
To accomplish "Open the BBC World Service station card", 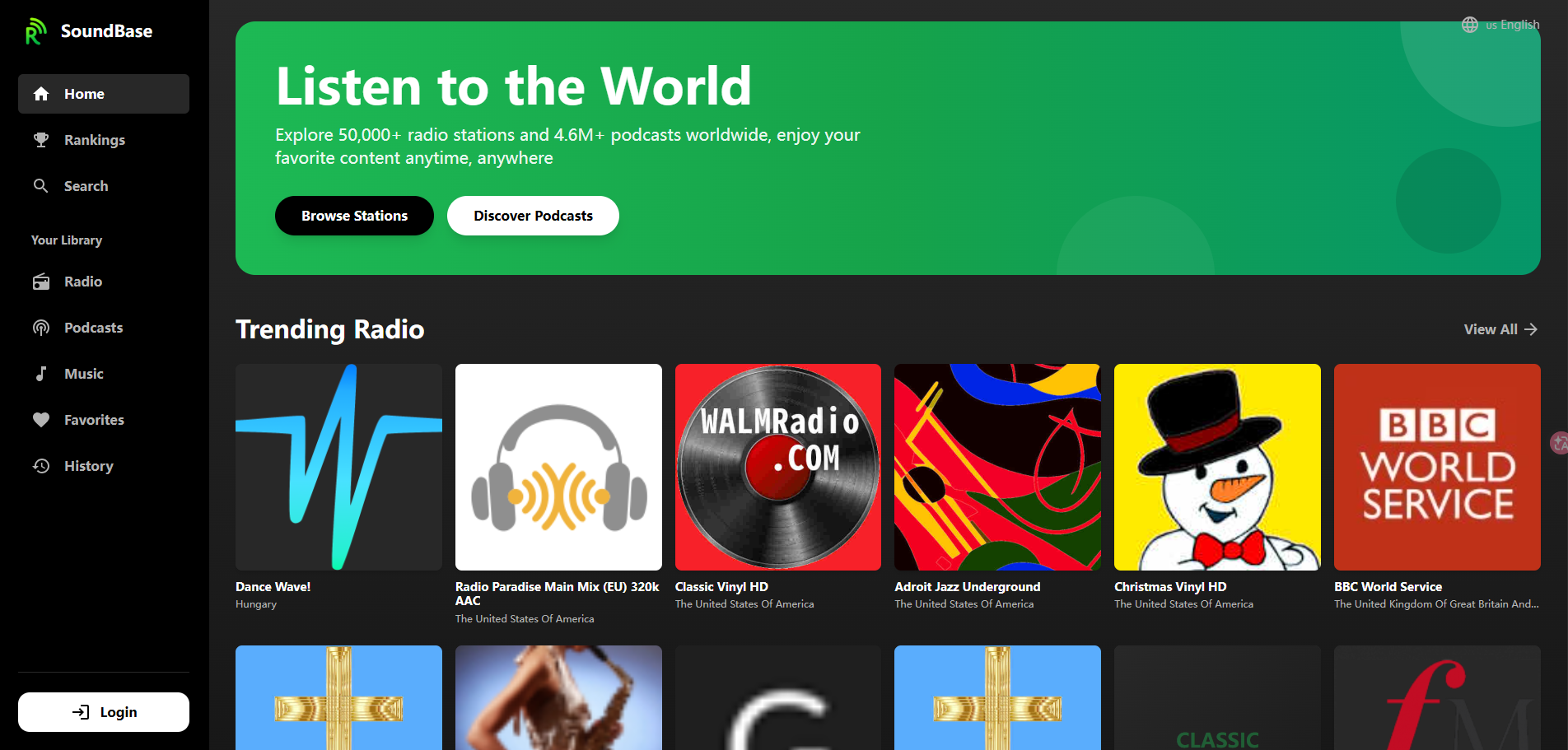I will click(1436, 467).
